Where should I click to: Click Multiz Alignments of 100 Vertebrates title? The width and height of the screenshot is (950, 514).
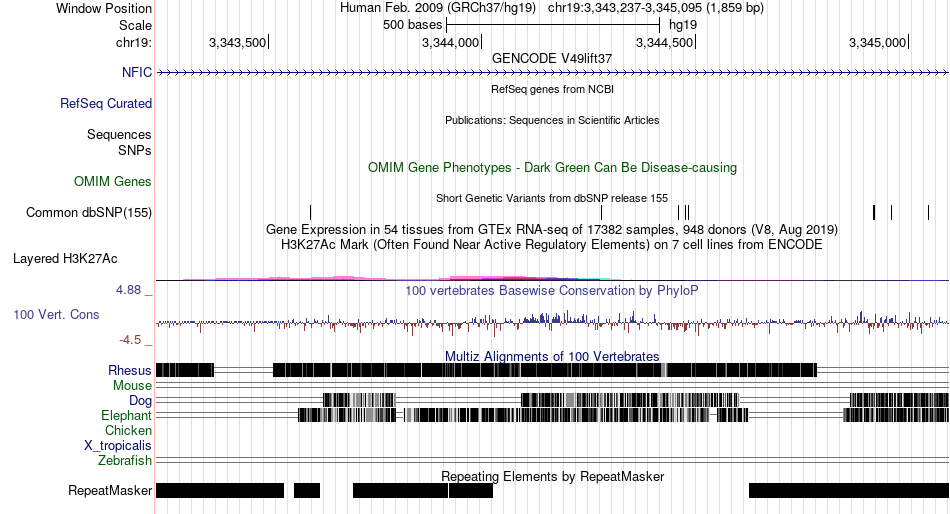[x=552, y=356]
